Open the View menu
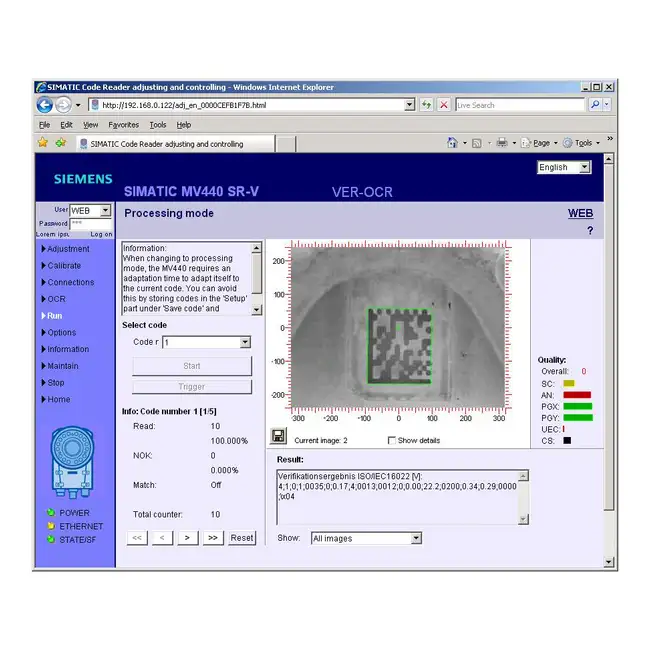The image size is (650, 650). point(90,125)
